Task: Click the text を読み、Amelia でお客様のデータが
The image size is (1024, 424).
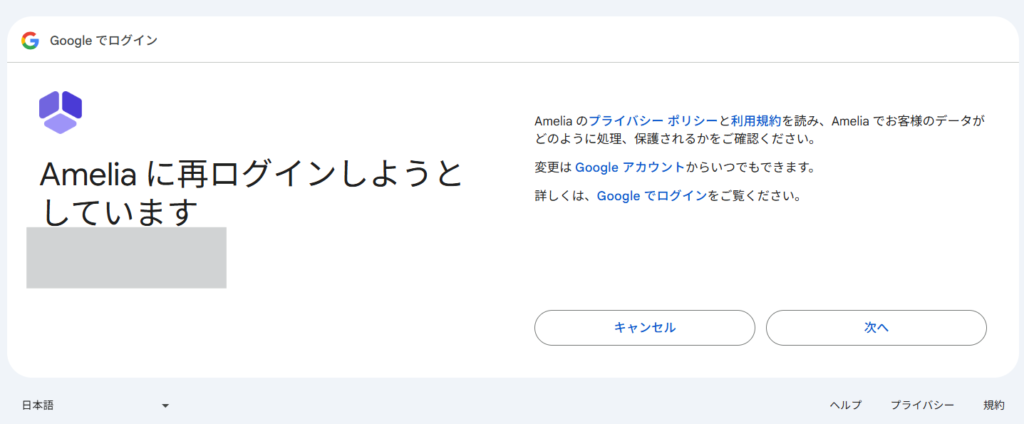Action: click(x=884, y=120)
